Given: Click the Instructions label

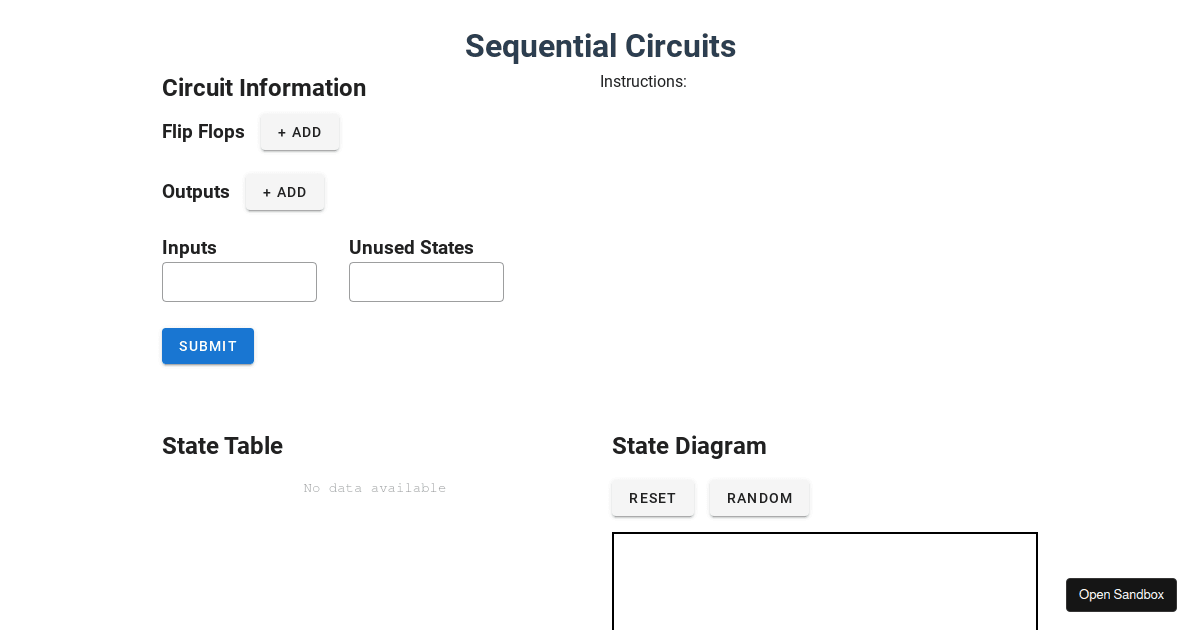Looking at the screenshot, I should tap(643, 82).
